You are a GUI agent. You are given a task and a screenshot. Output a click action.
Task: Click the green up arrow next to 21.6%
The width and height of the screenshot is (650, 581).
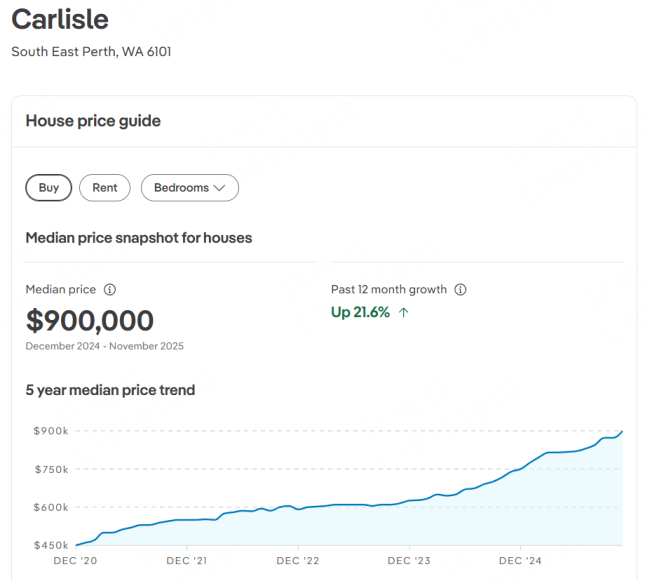click(404, 312)
